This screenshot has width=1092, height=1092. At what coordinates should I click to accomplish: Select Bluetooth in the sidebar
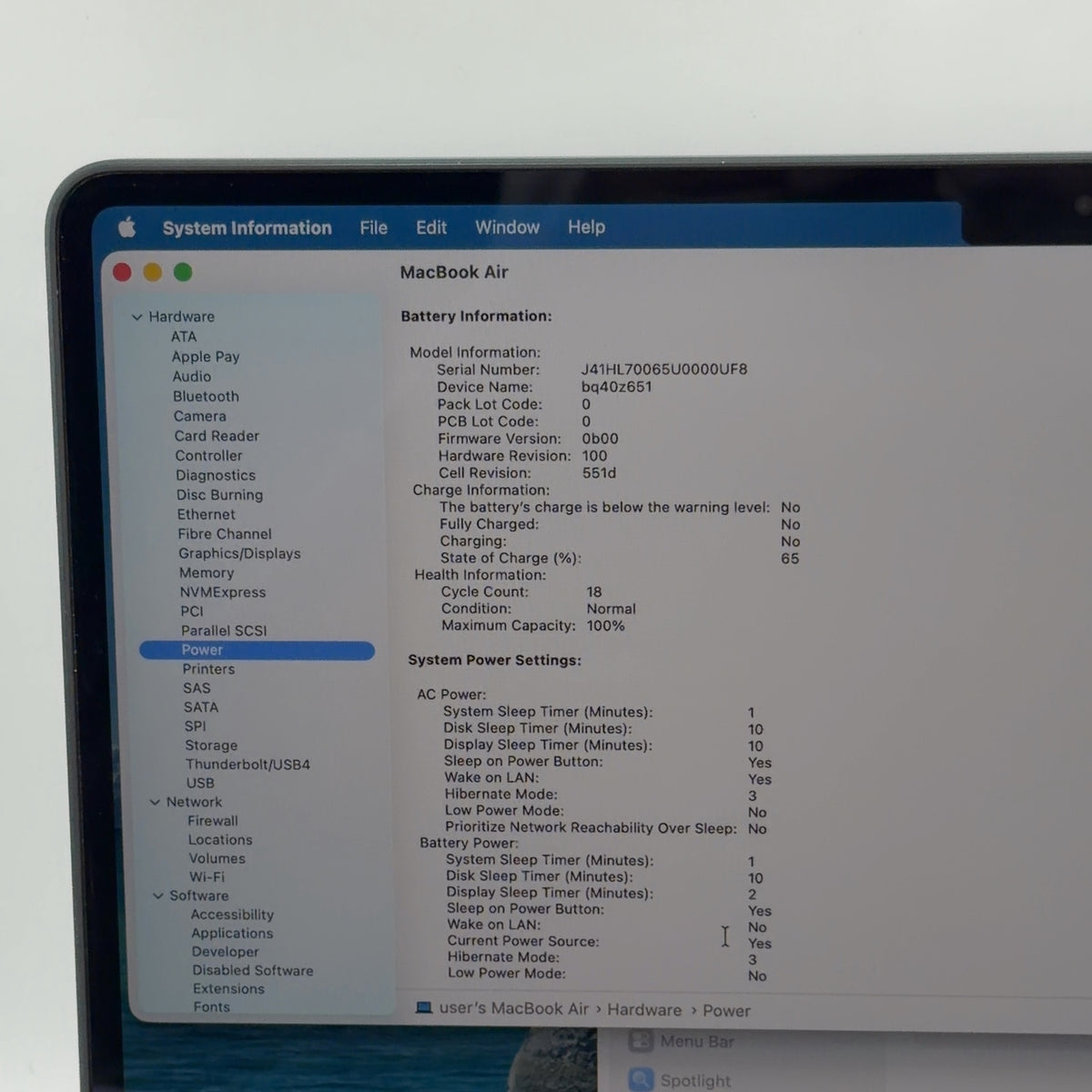coord(207,396)
